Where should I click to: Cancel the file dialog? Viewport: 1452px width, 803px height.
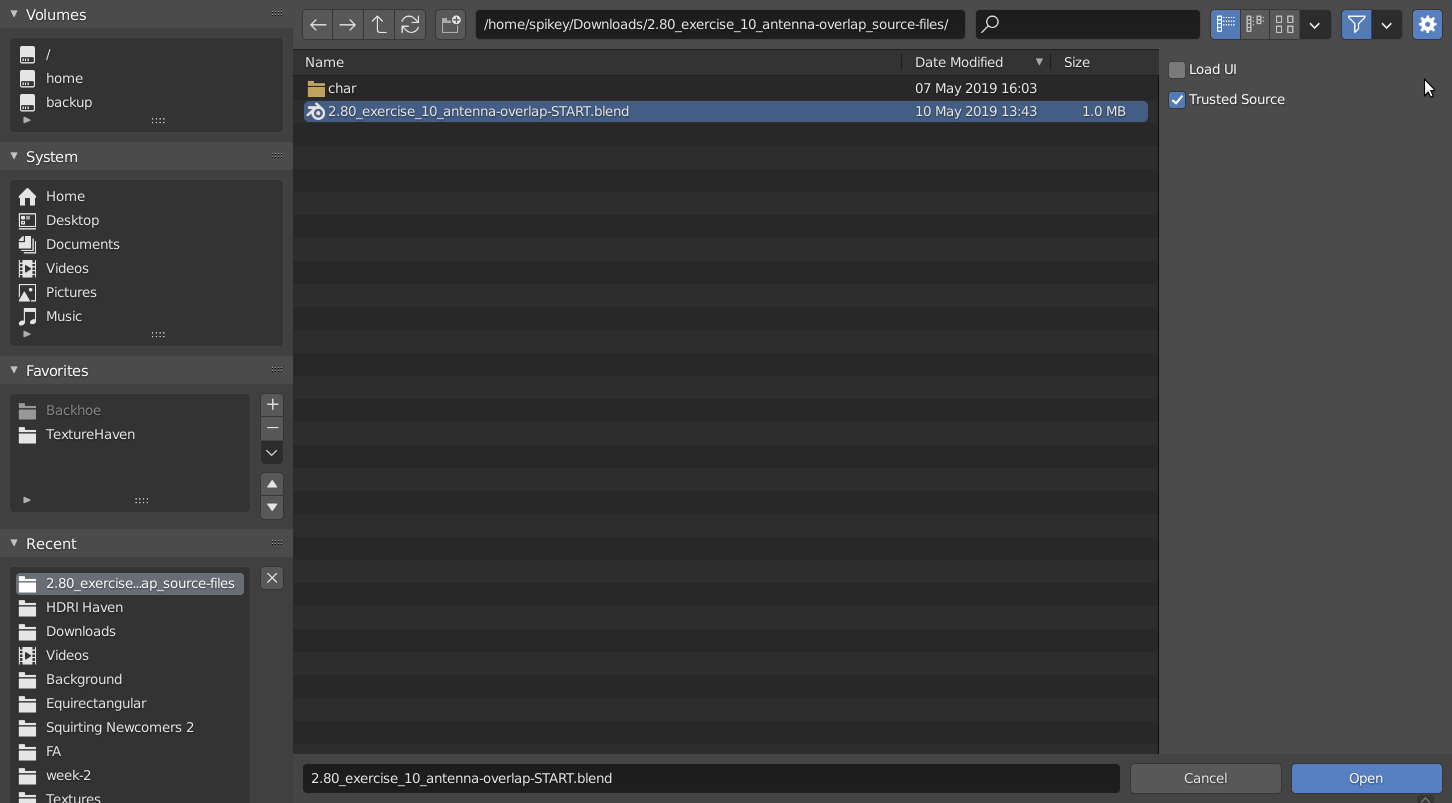(x=1205, y=778)
